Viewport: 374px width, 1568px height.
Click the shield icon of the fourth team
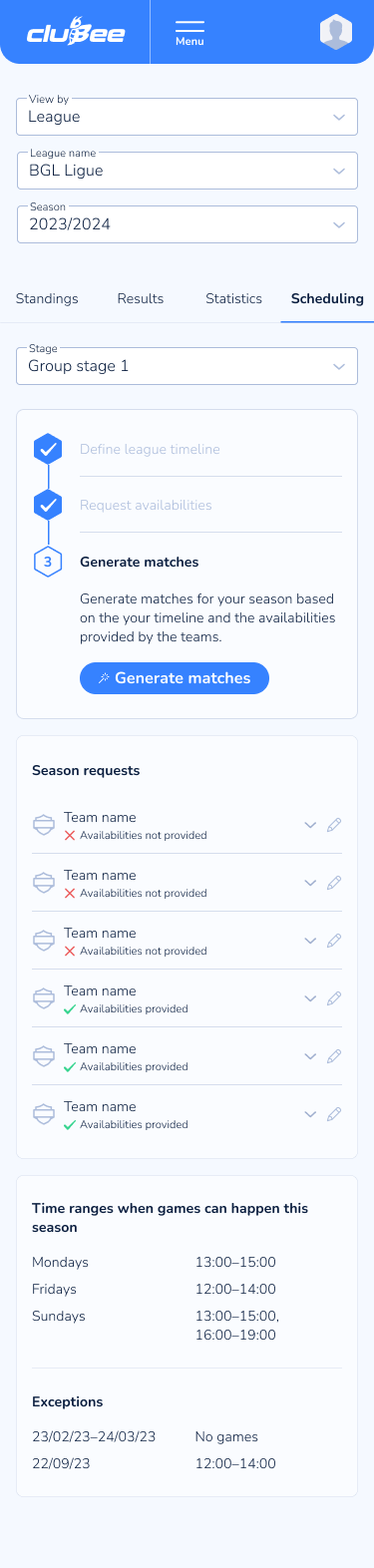point(44,998)
